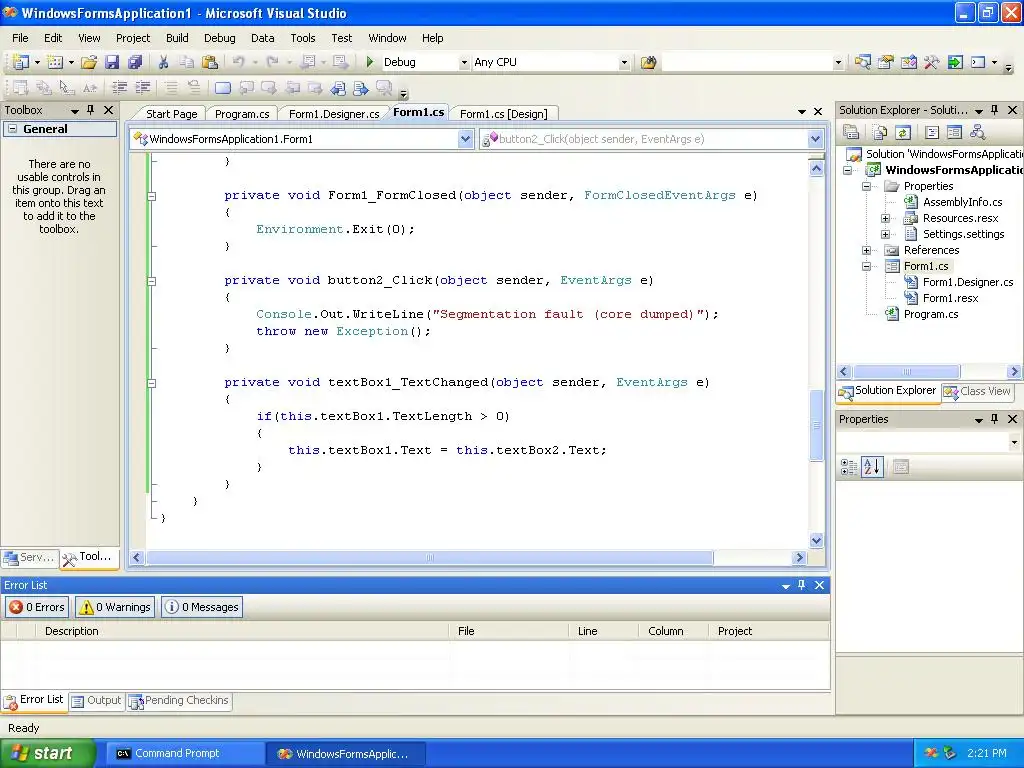Image resolution: width=1024 pixels, height=768 pixels.
Task: Click the Paste clipboard icon
Action: (210, 62)
